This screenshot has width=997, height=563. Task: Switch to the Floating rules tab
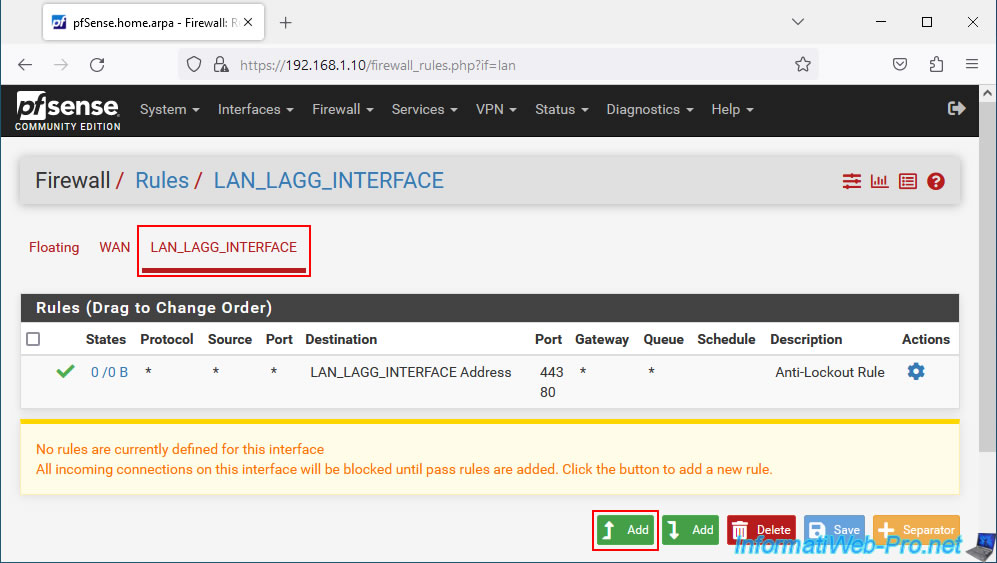click(54, 247)
